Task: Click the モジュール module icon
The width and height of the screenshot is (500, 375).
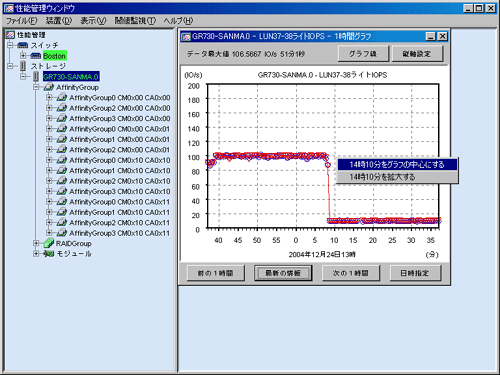Action: pyautogui.click(x=49, y=254)
